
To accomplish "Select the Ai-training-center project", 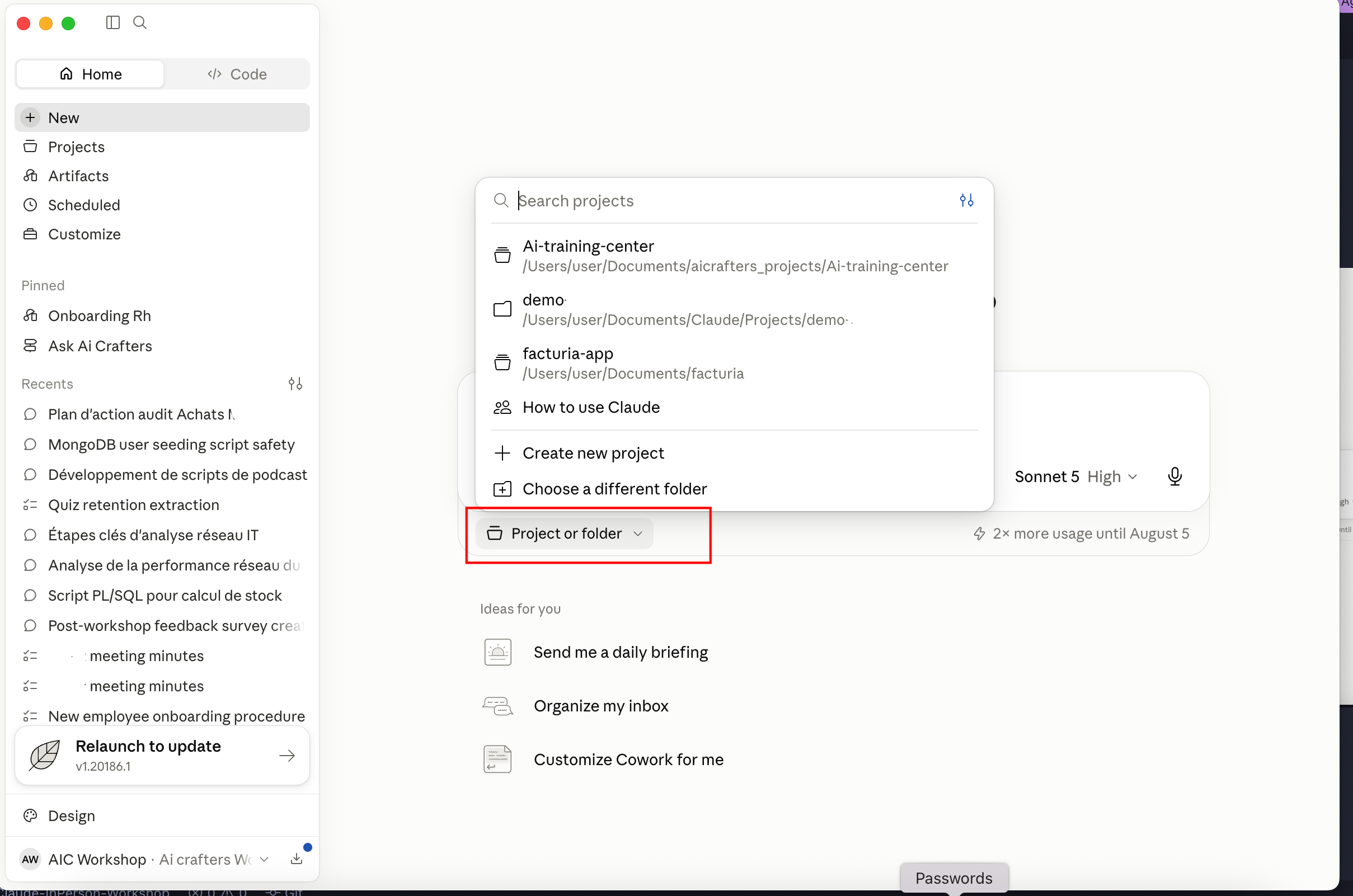I will point(734,256).
